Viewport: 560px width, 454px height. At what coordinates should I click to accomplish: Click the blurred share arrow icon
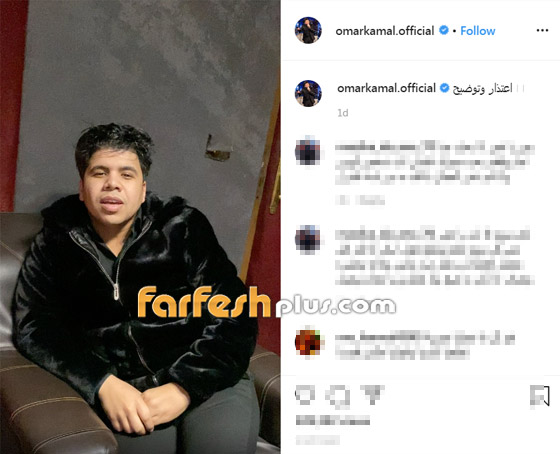[x=372, y=394]
